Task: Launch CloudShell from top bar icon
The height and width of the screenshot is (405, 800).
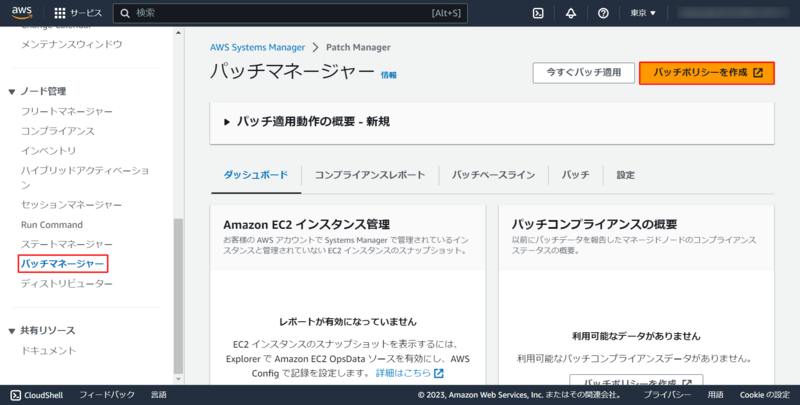Action: click(x=538, y=13)
